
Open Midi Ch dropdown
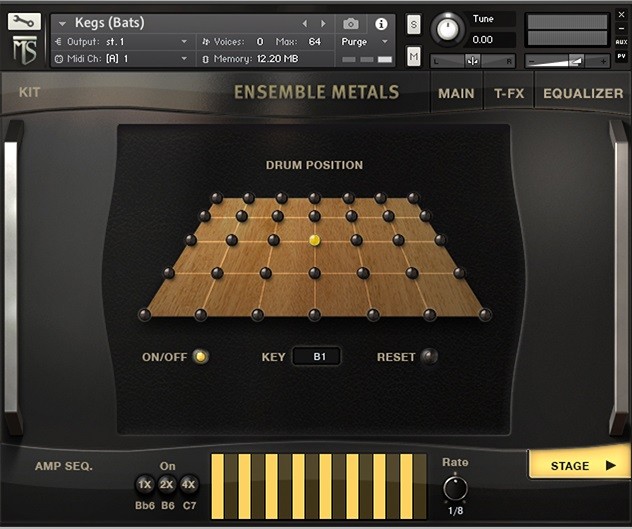pos(184,58)
